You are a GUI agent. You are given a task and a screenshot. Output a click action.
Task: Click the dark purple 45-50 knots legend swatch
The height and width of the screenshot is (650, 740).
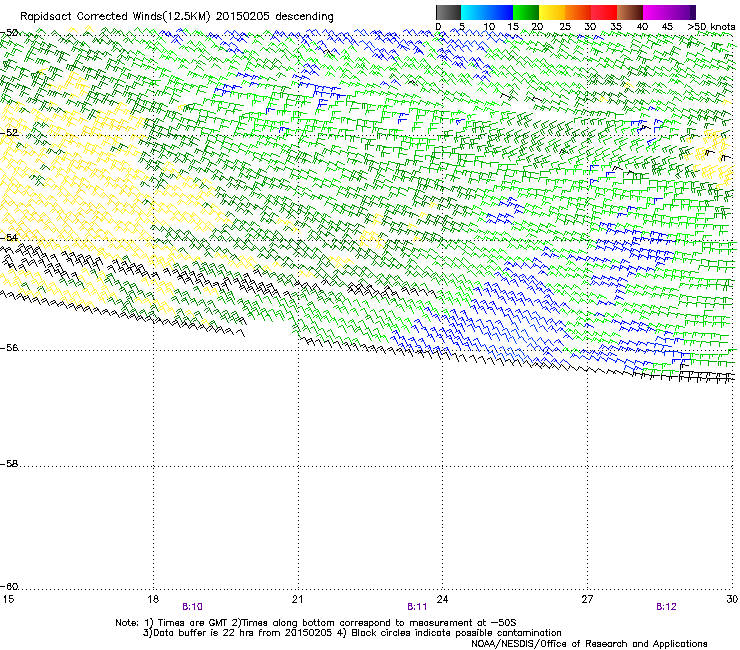click(x=682, y=12)
